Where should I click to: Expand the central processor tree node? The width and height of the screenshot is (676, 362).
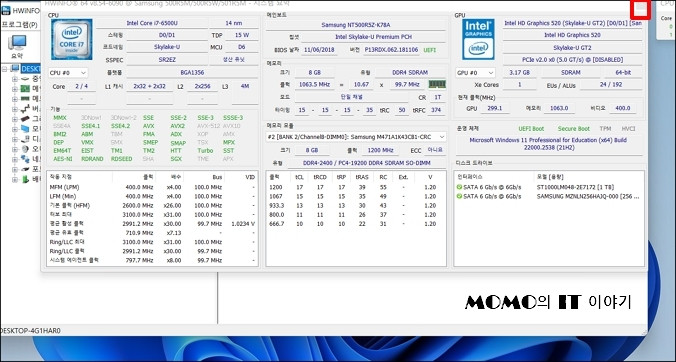pos(15,79)
